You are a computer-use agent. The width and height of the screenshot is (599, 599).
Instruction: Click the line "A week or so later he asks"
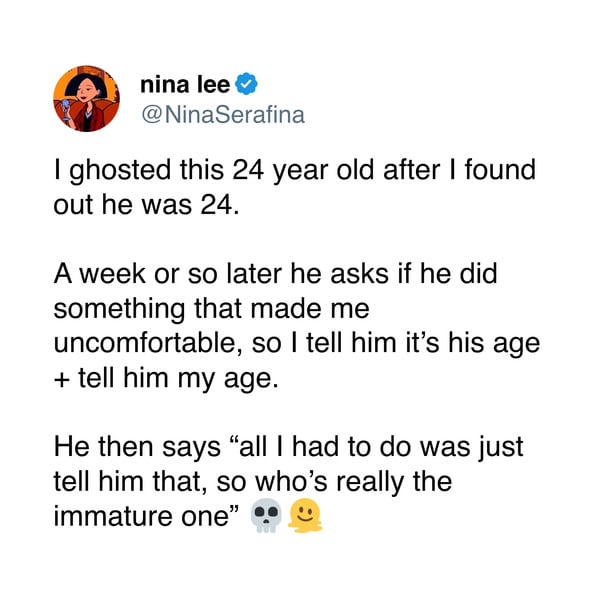tap(275, 274)
